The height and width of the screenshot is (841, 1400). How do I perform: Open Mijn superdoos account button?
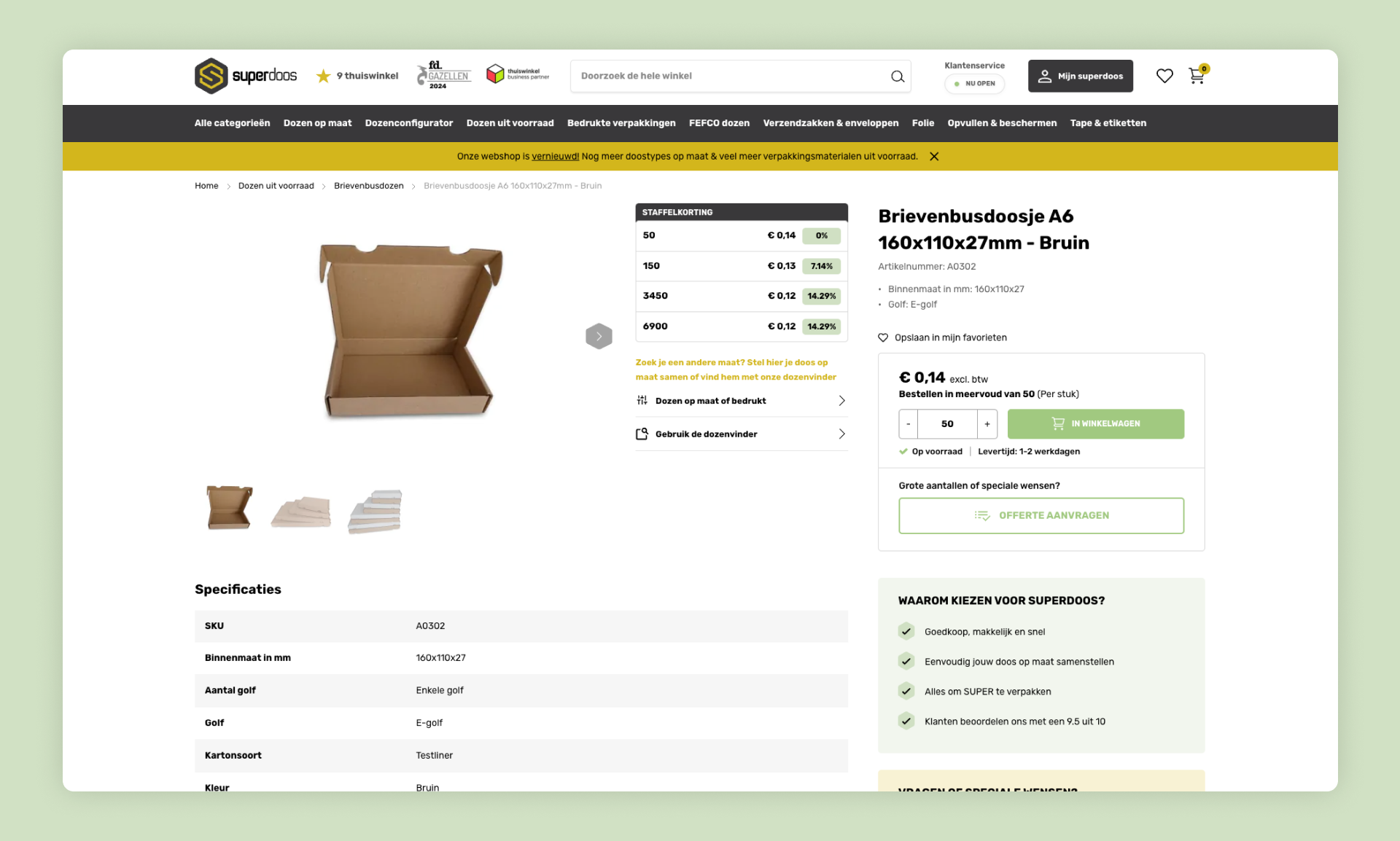click(x=1081, y=76)
